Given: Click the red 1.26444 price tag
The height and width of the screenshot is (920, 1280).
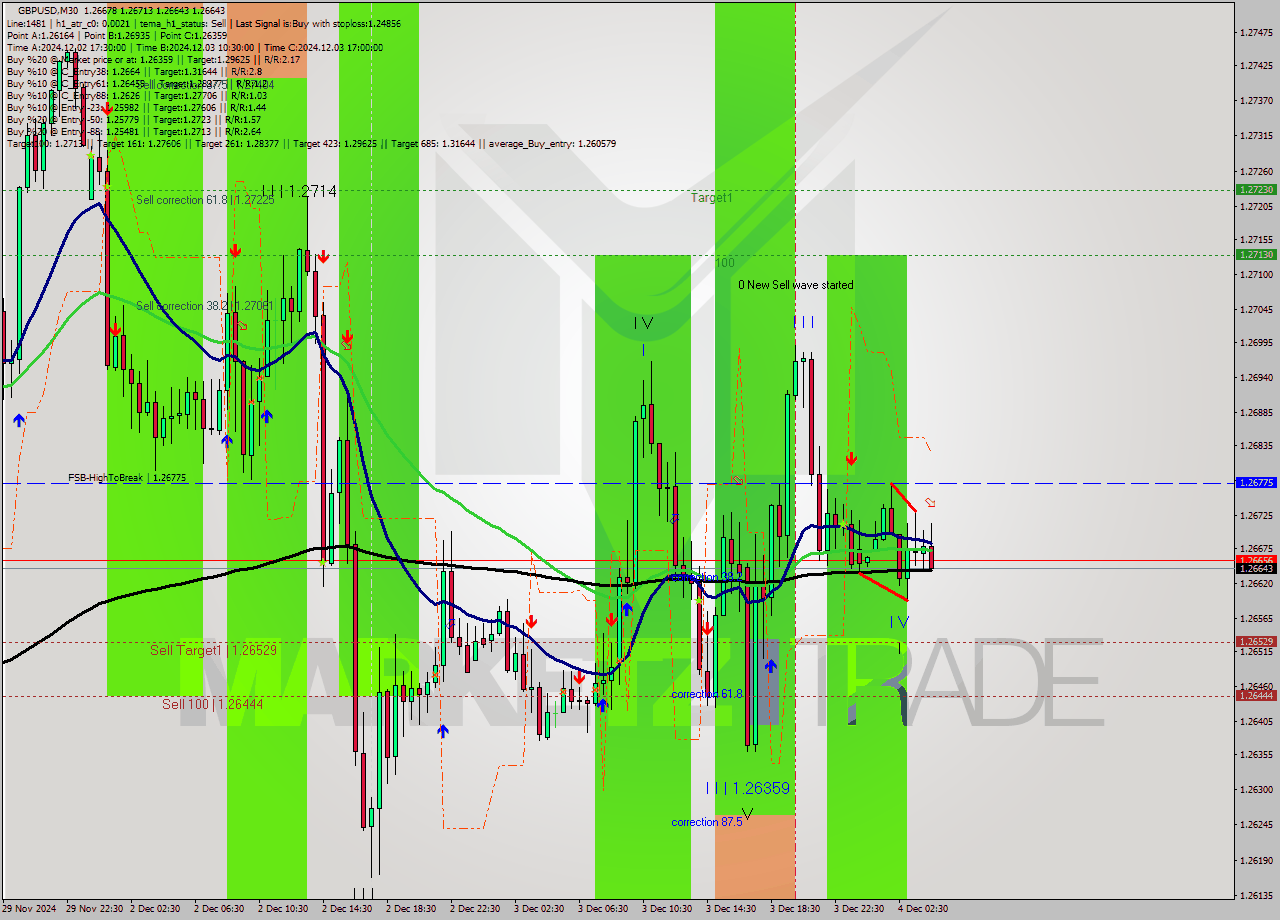Looking at the screenshot, I should 1255,695.
